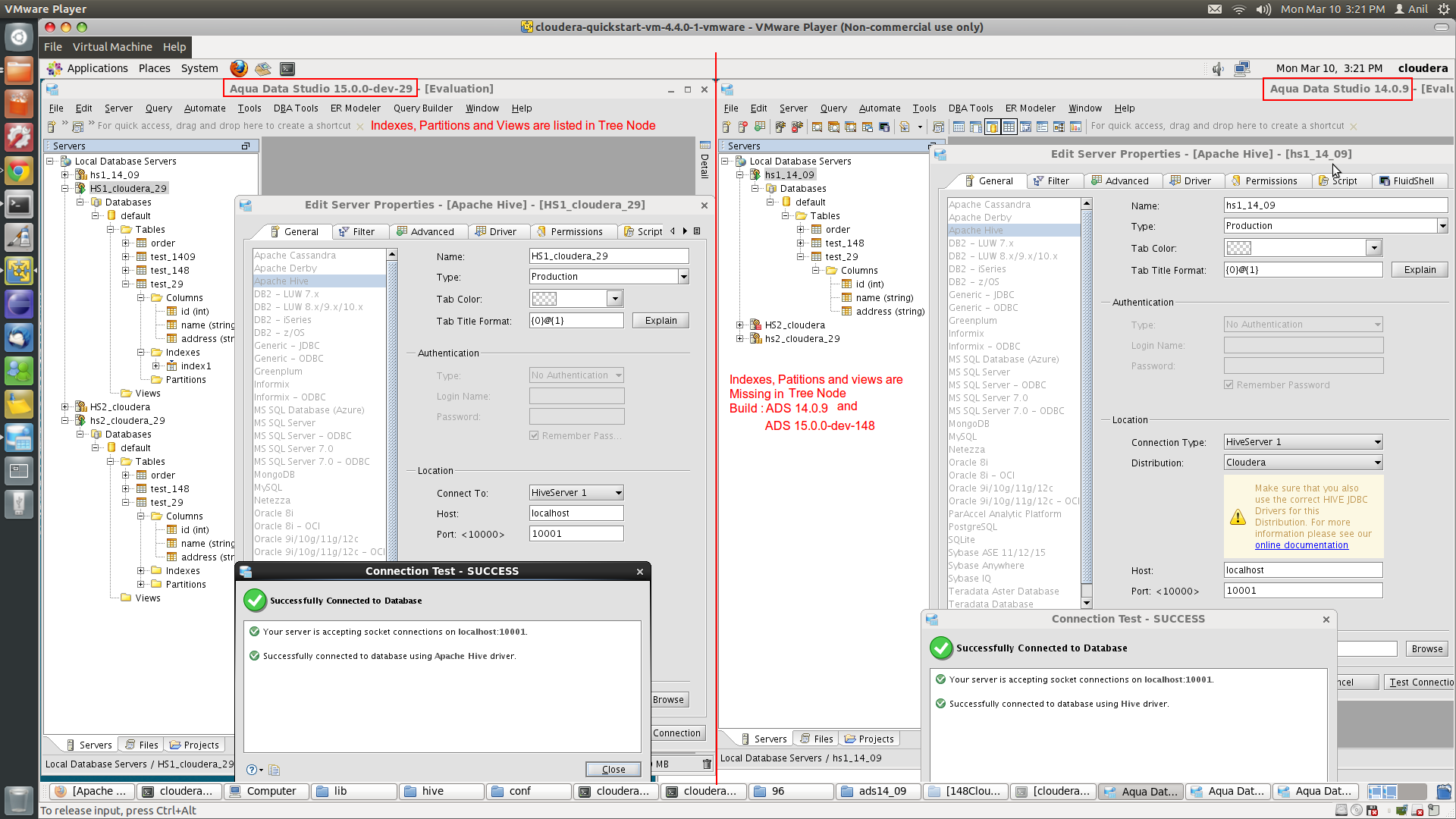This screenshot has width=1456, height=819.
Task: Click the maximize icon on left Servers panel header
Action: [x=246, y=146]
